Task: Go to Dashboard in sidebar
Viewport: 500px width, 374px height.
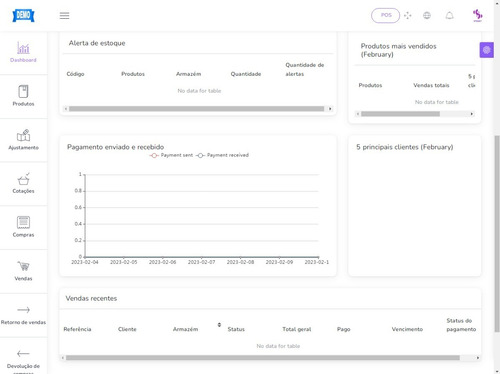Action: 23,52
